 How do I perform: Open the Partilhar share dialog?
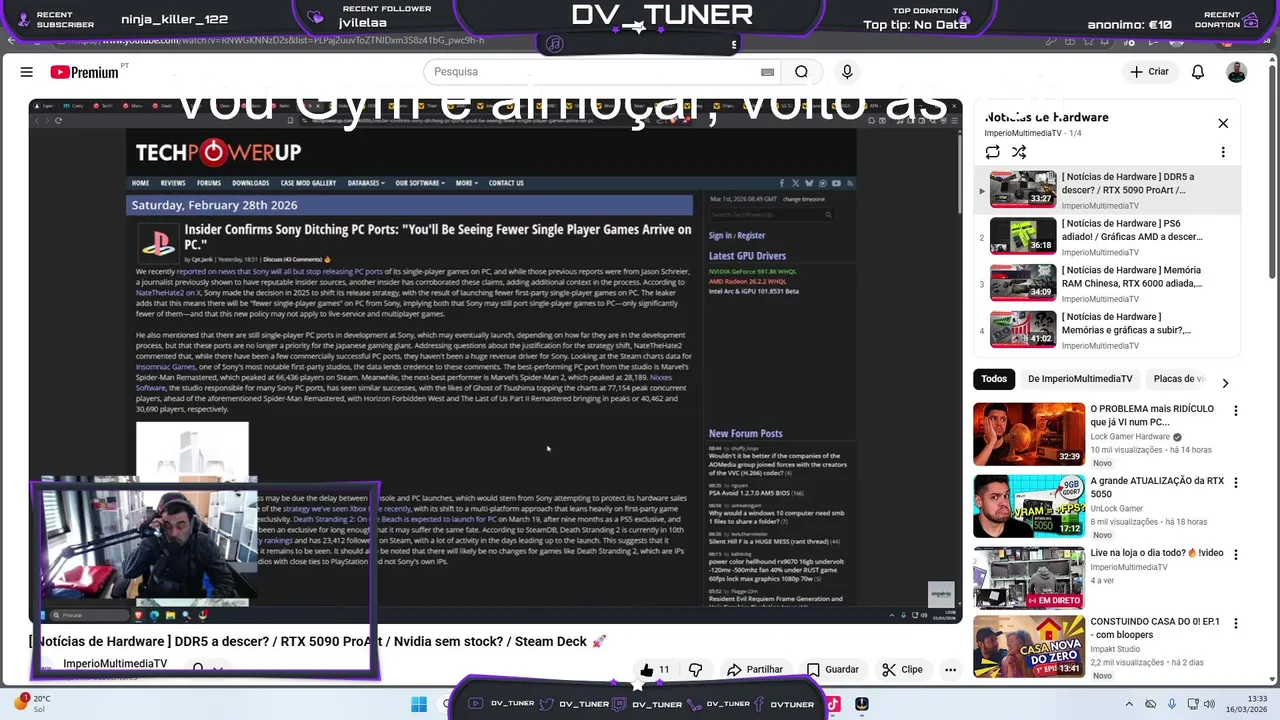(x=755, y=670)
